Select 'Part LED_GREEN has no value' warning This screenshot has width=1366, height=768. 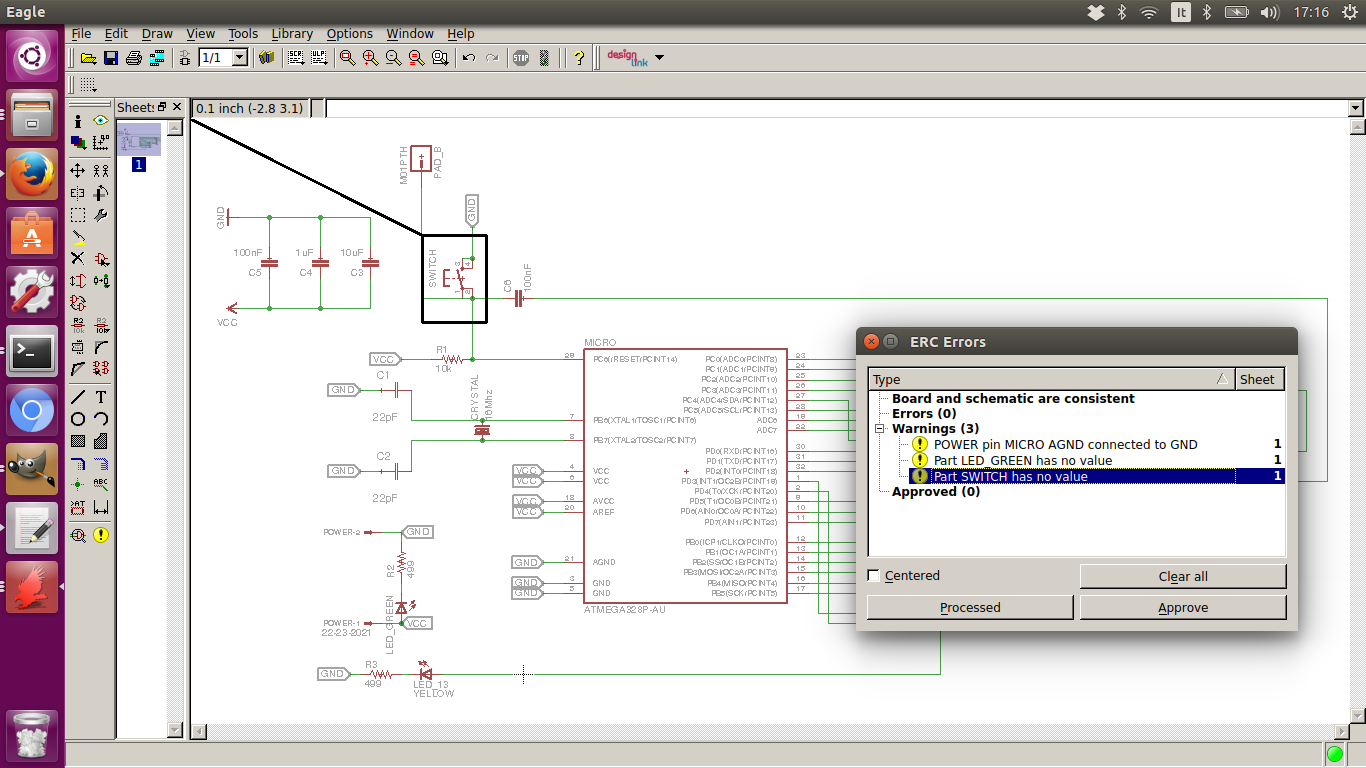(x=1022, y=460)
